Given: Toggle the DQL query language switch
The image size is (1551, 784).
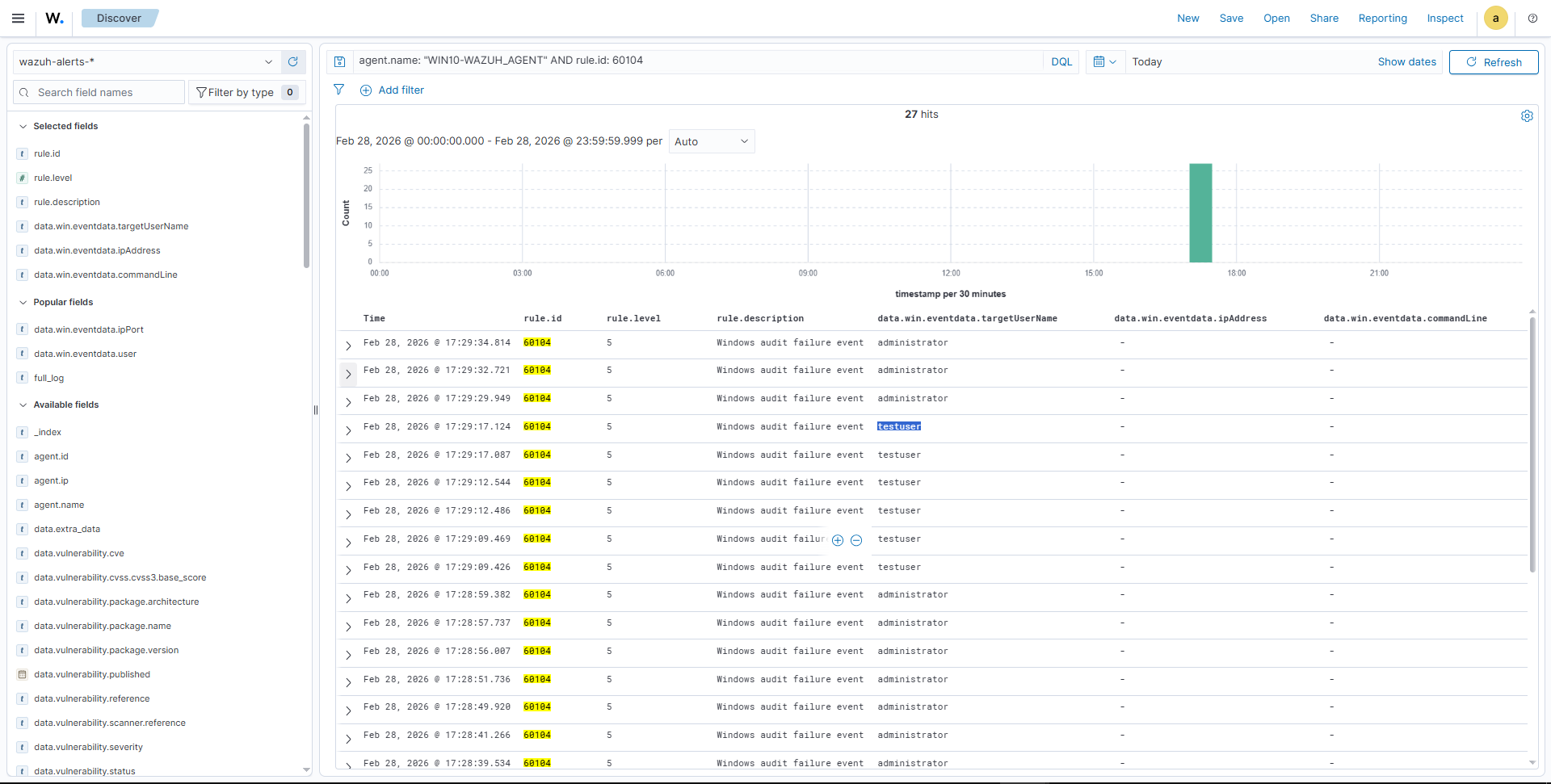Looking at the screenshot, I should (x=1061, y=61).
